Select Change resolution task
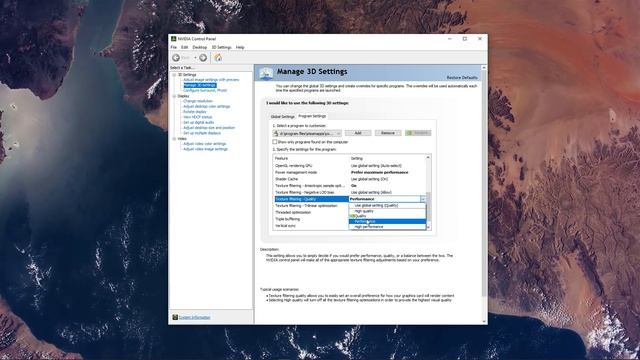Image resolution: width=640 pixels, height=360 pixels. point(198,101)
